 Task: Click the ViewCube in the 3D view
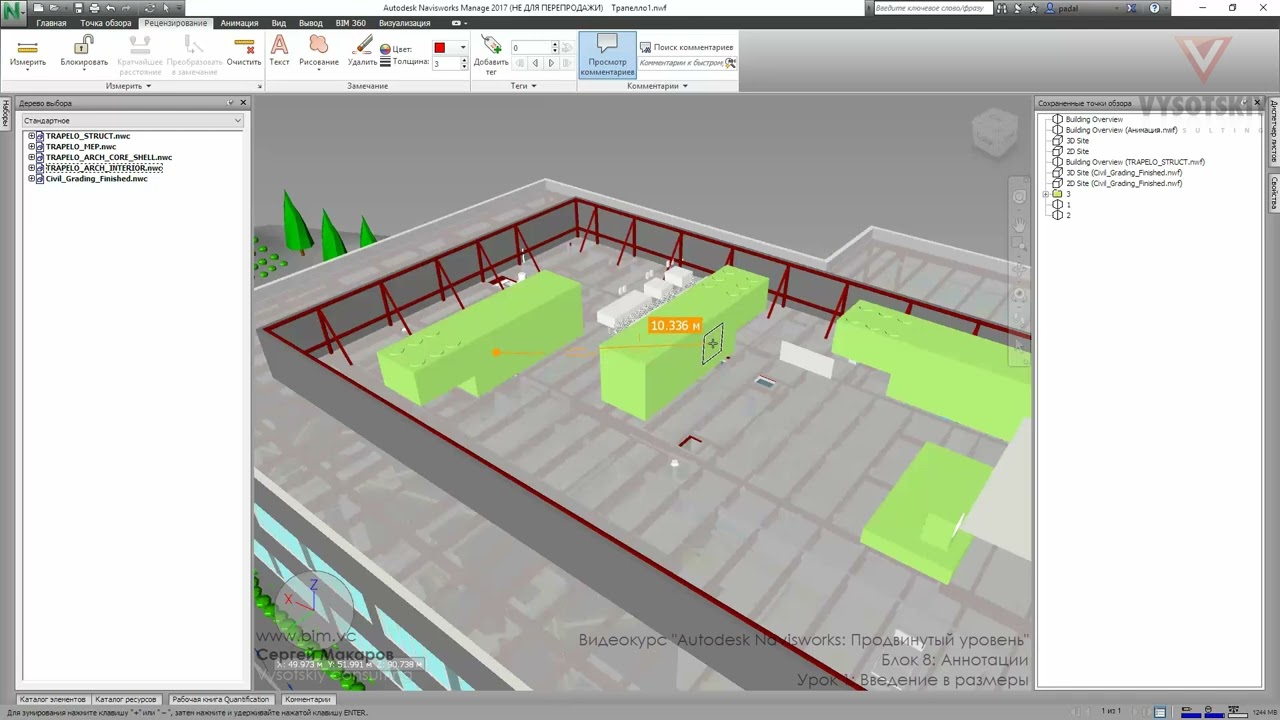coord(997,131)
